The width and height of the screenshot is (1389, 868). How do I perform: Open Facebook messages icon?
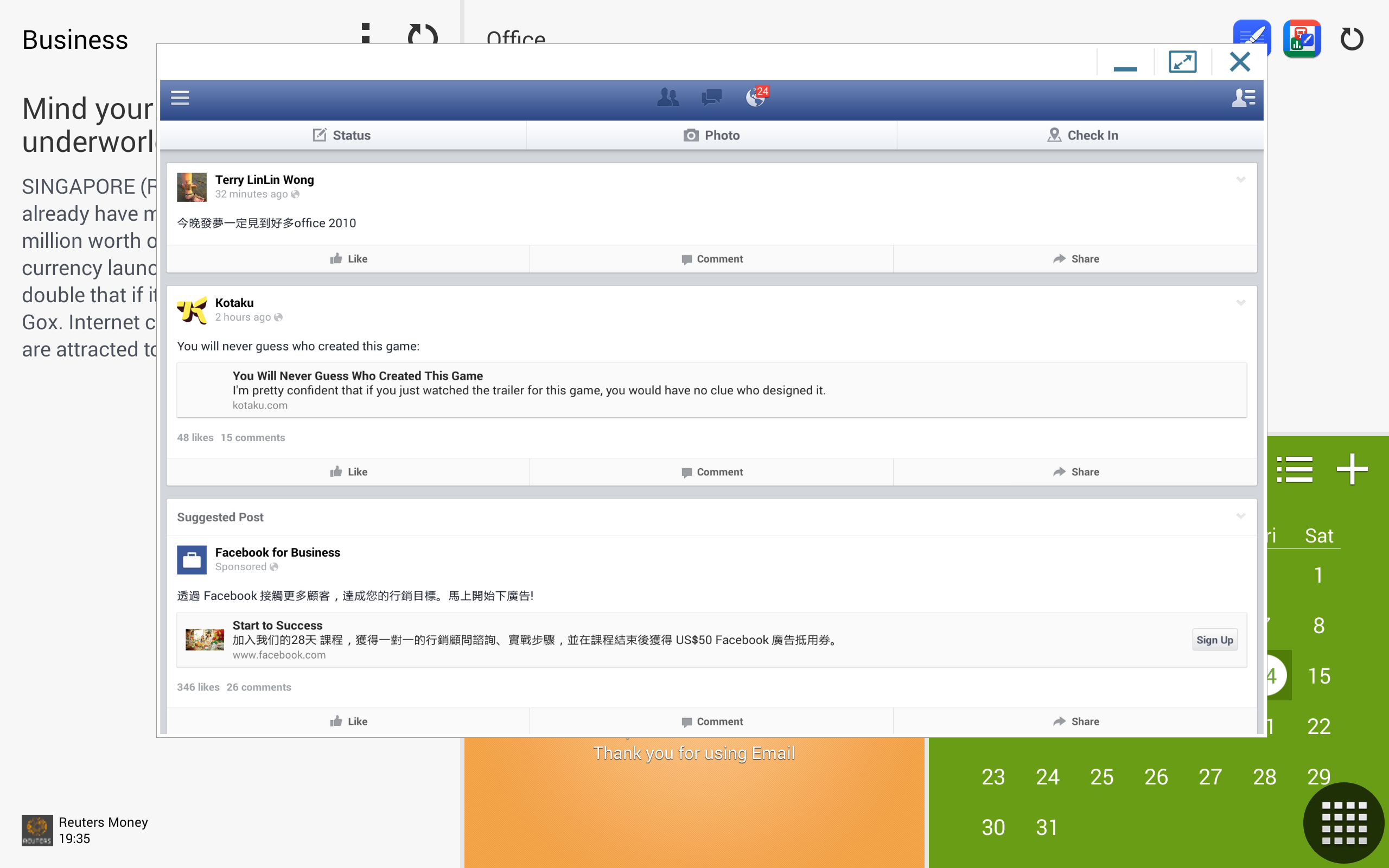[711, 98]
